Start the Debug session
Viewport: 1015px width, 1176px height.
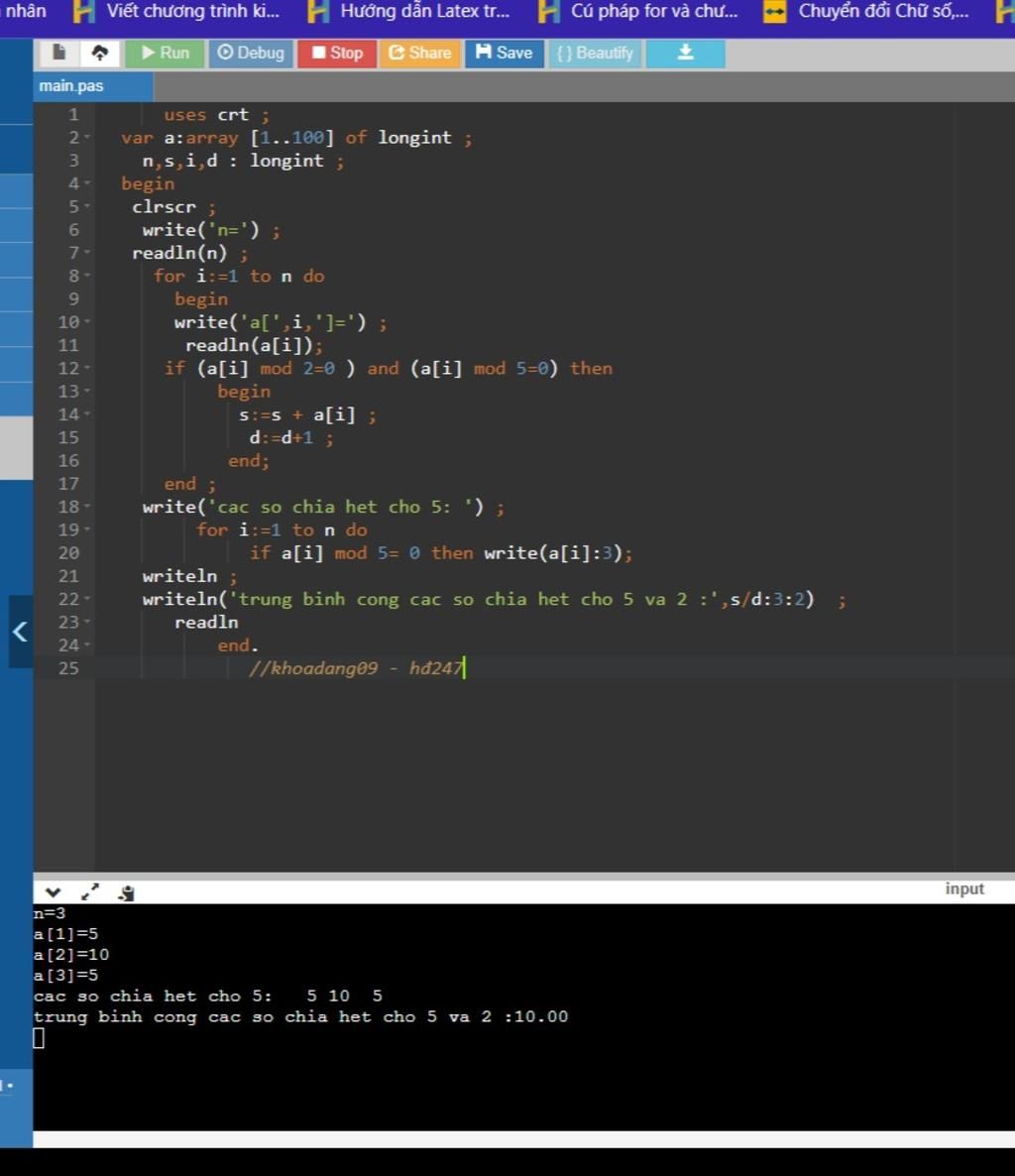(x=251, y=54)
